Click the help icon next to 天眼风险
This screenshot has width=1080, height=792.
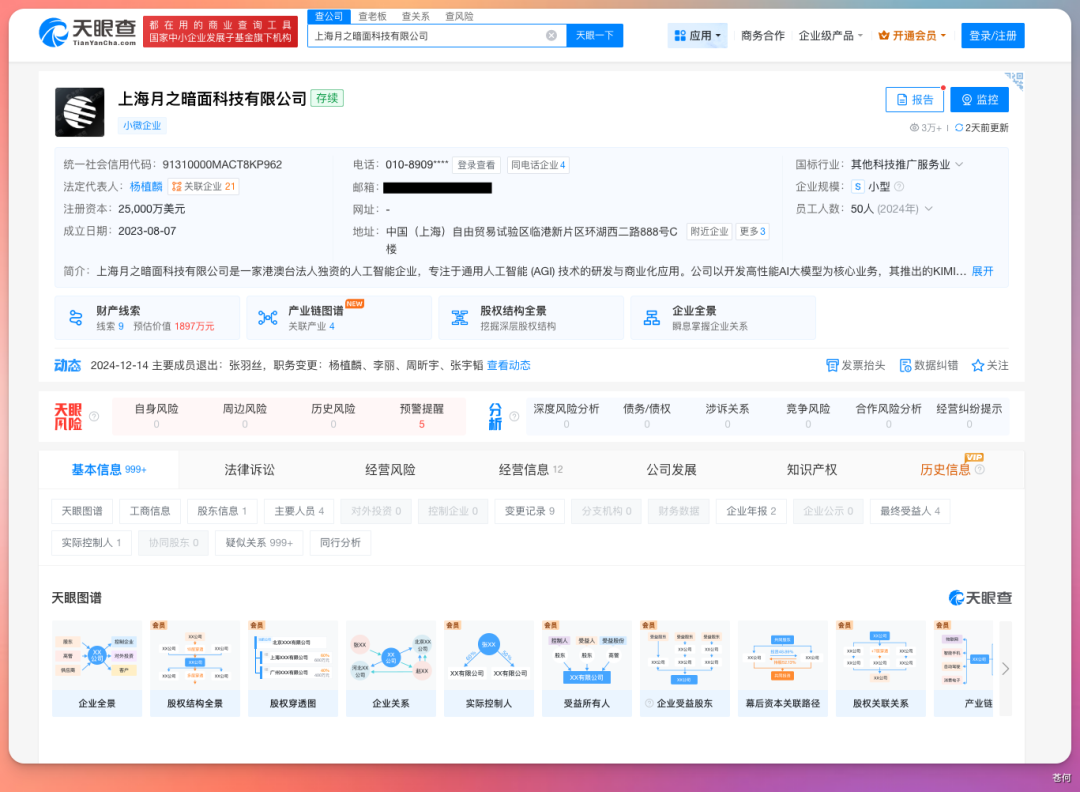tap(94, 417)
